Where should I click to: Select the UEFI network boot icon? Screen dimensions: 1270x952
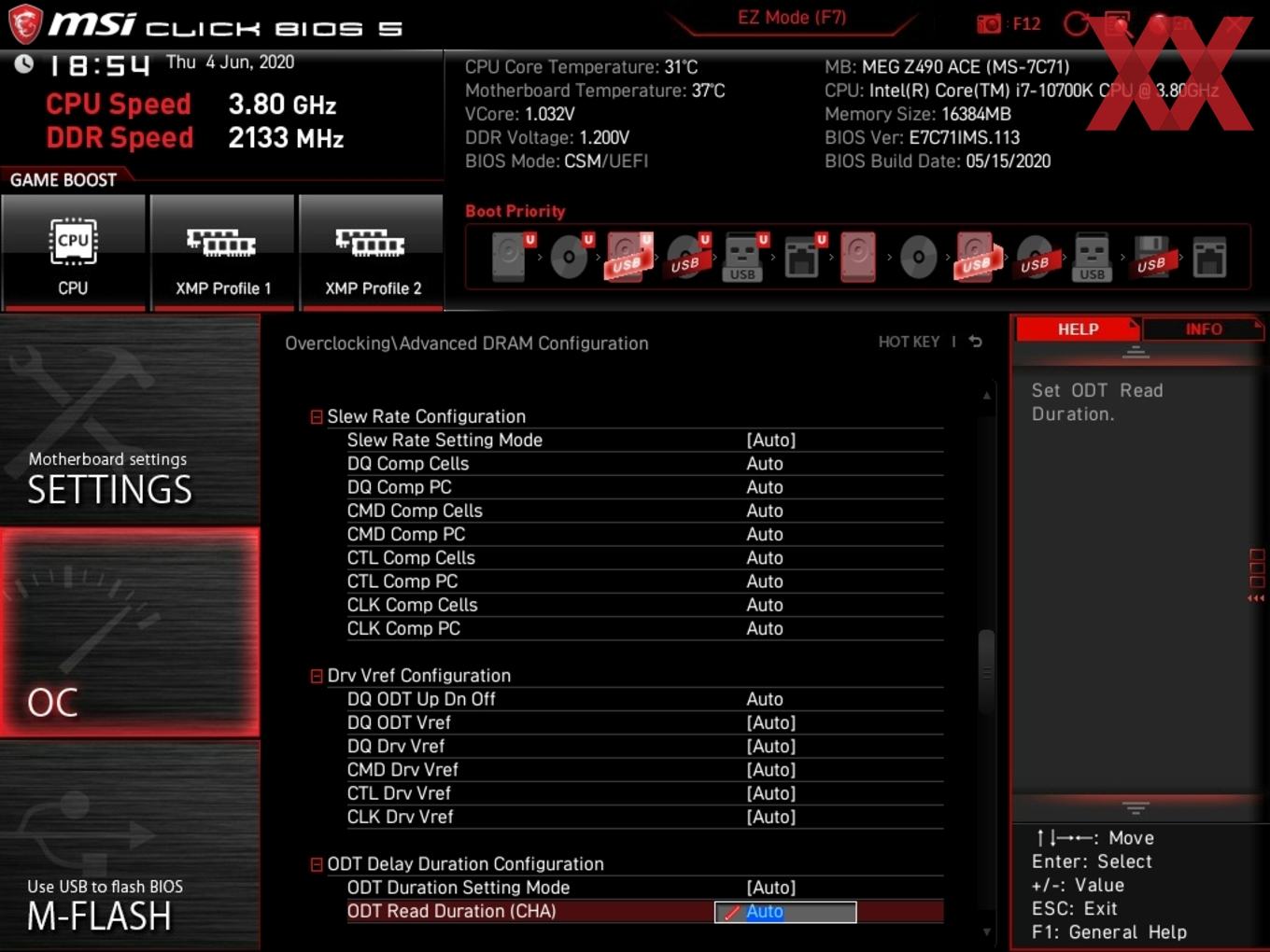pyautogui.click(x=802, y=257)
